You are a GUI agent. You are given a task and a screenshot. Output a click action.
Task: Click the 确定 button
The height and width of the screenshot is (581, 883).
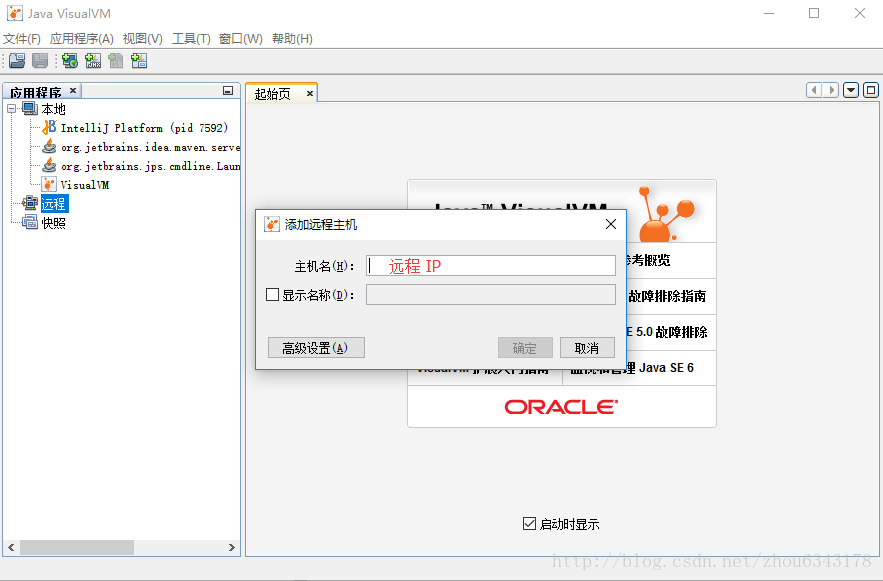click(x=525, y=348)
